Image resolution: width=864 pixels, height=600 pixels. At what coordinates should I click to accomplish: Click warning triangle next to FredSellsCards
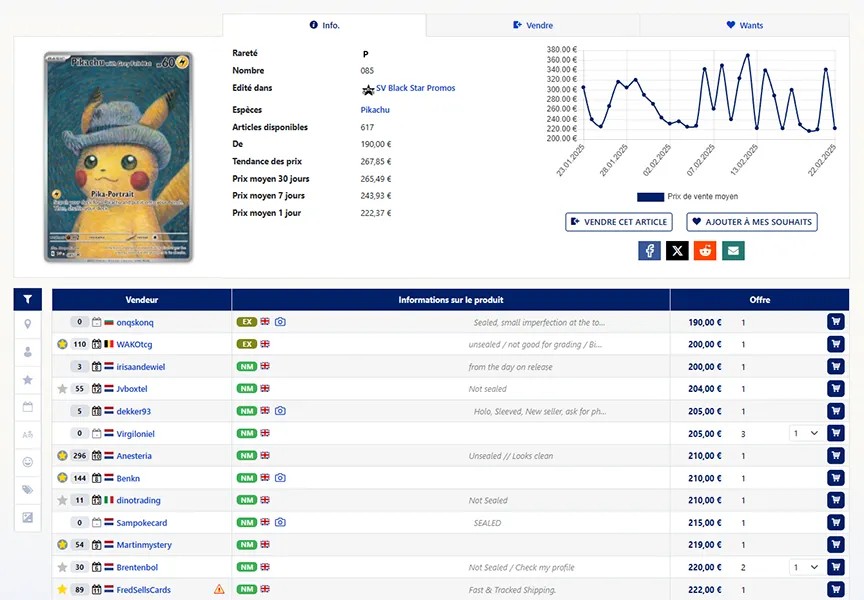[x=219, y=590]
